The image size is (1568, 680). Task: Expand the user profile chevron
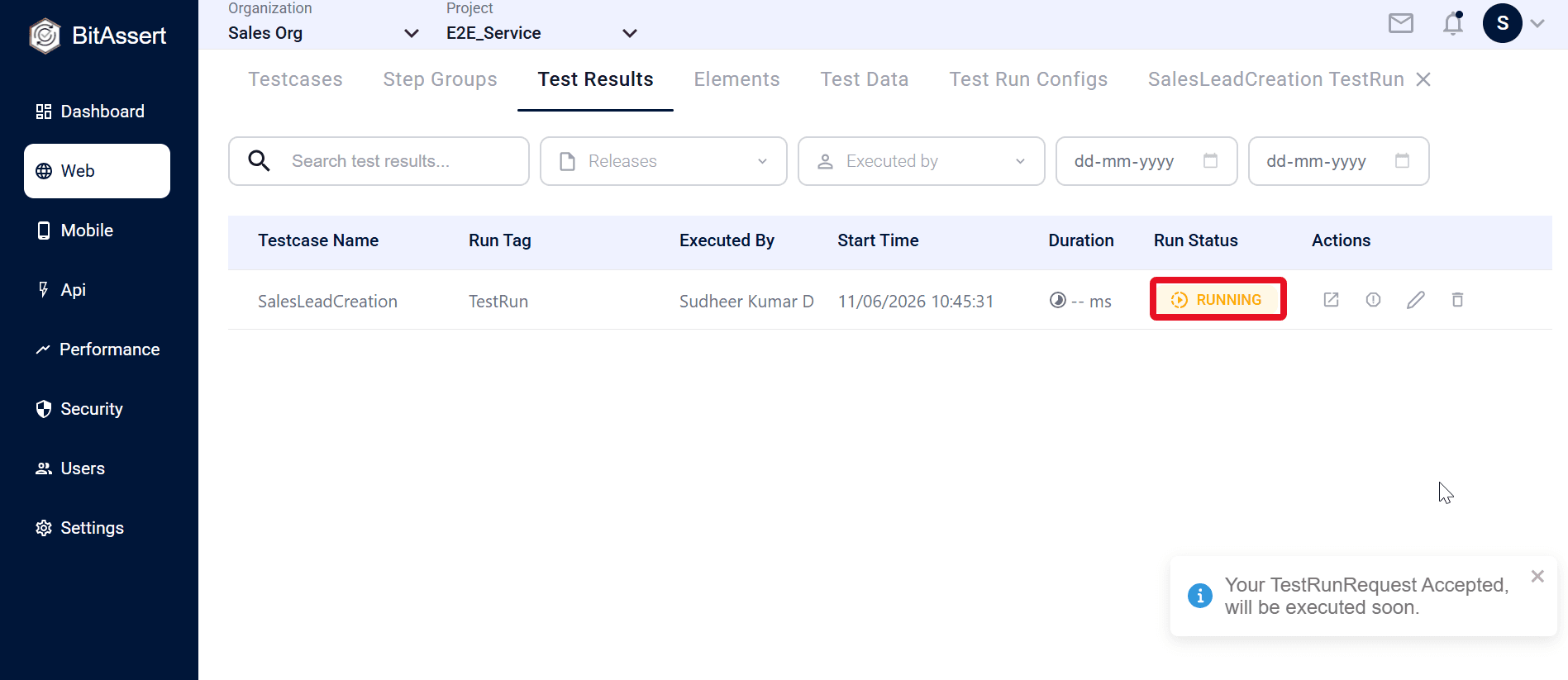[1537, 23]
